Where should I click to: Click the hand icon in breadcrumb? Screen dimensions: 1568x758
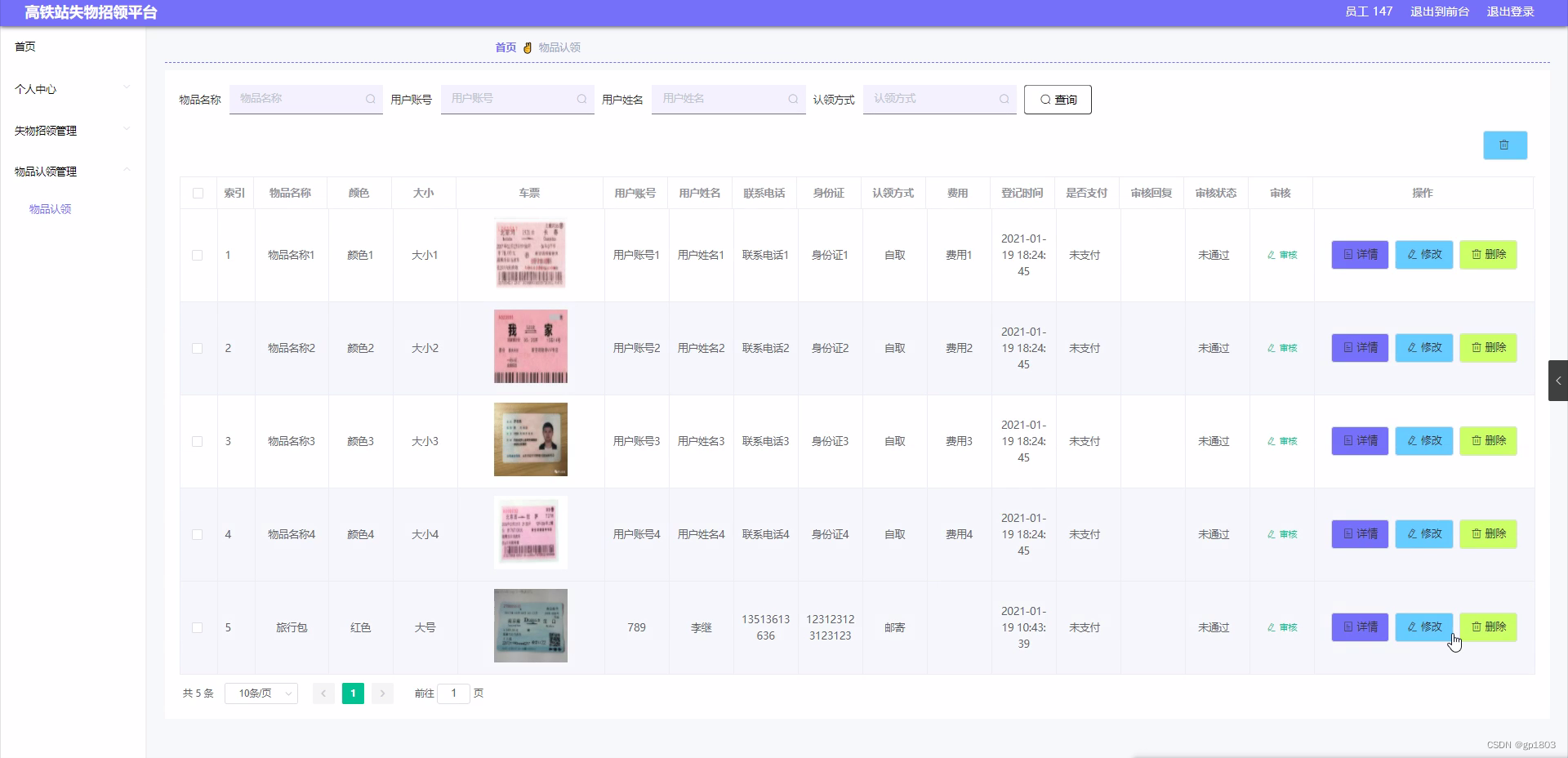528,47
